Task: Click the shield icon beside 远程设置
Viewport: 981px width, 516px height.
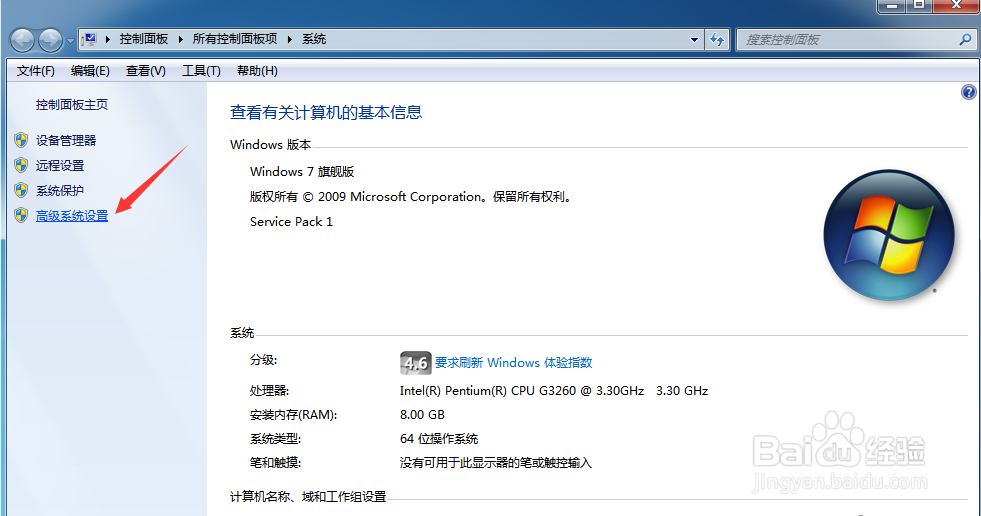Action: pyautogui.click(x=21, y=164)
